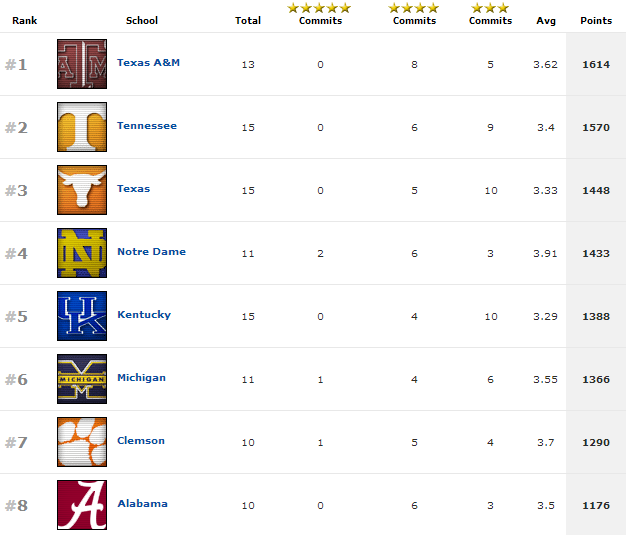Open the Clemson school link
This screenshot has height=535, width=626.
141,441
